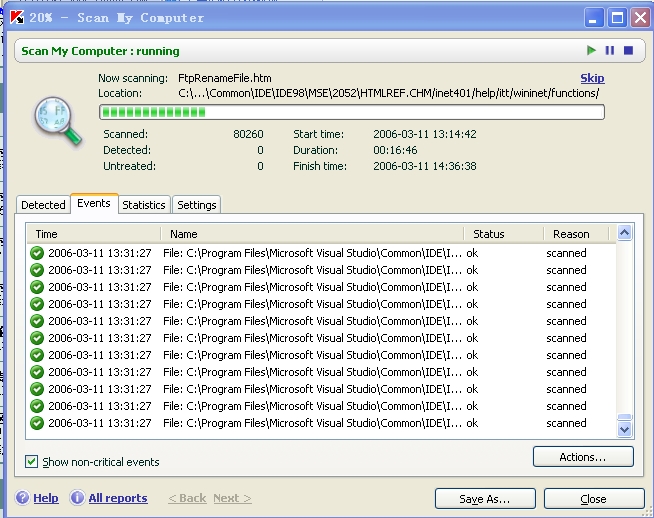
Task: Switch to the Detected tab
Action: pyautogui.click(x=43, y=205)
